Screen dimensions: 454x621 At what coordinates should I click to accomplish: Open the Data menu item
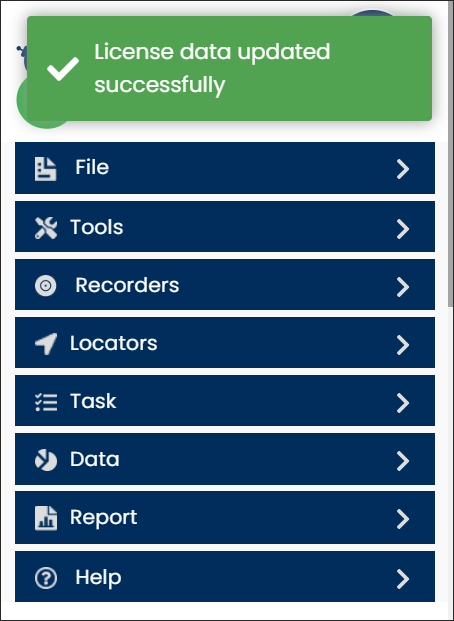click(x=225, y=459)
